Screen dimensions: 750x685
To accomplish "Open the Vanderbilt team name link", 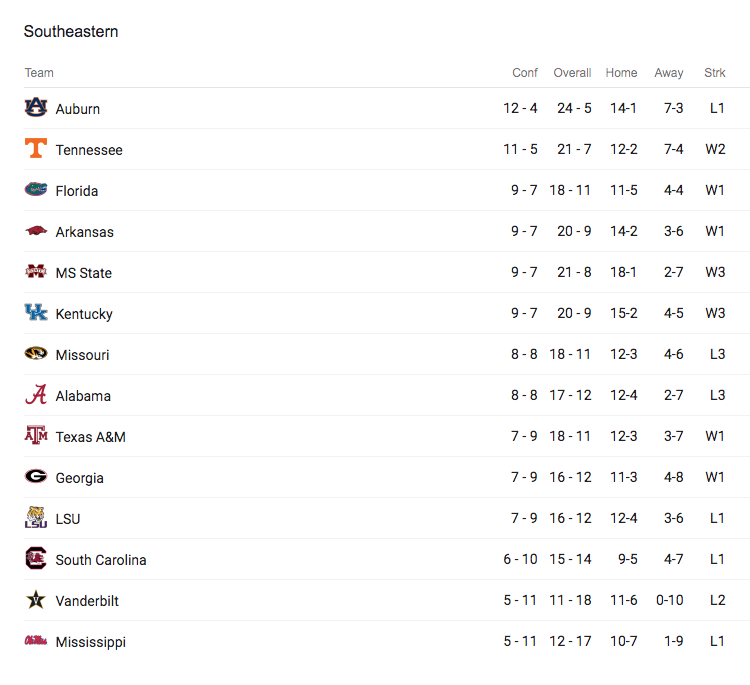I will (x=87, y=601).
